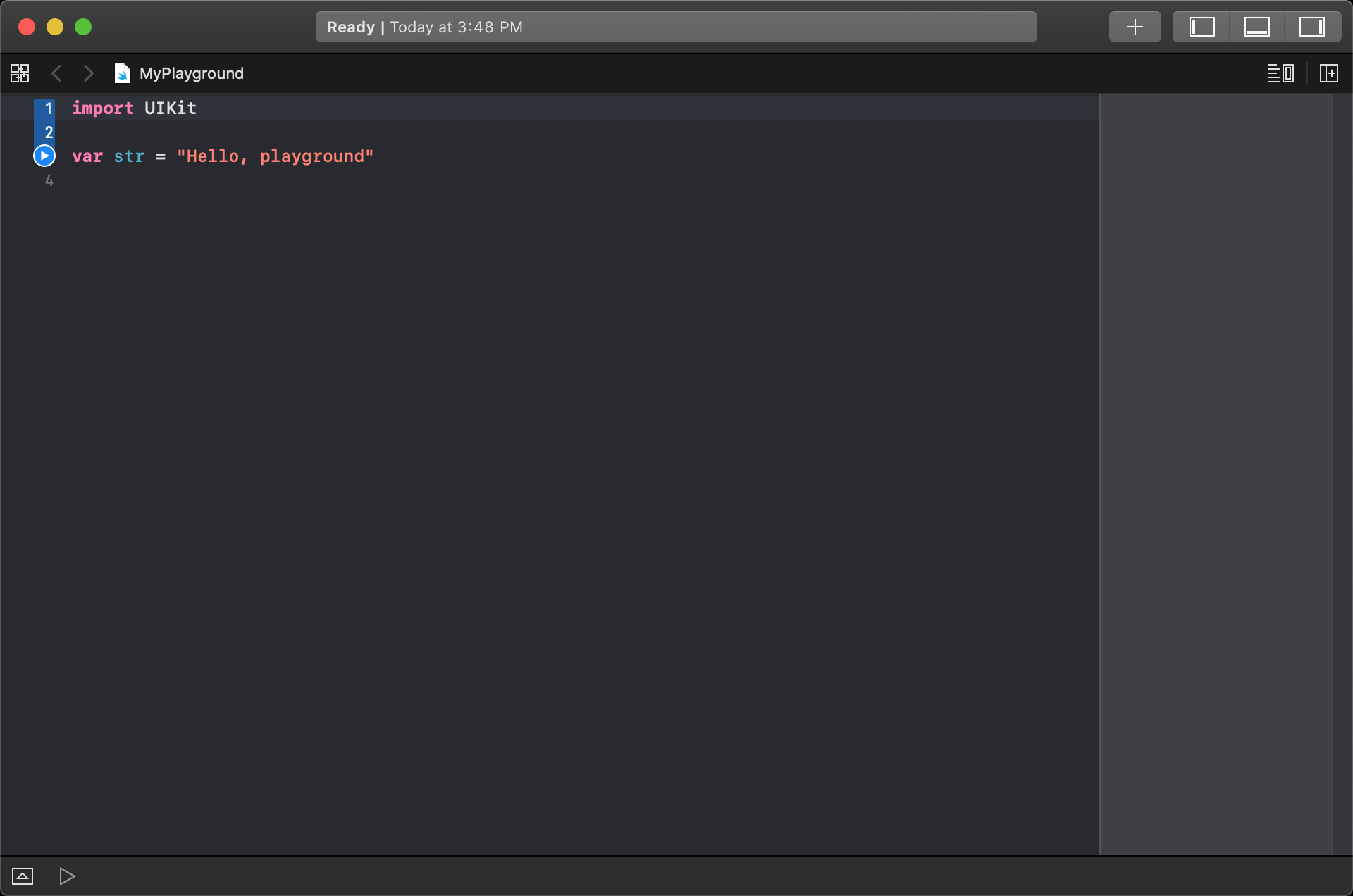The width and height of the screenshot is (1353, 896).
Task: Click line number 4 in gutter
Action: (49, 180)
